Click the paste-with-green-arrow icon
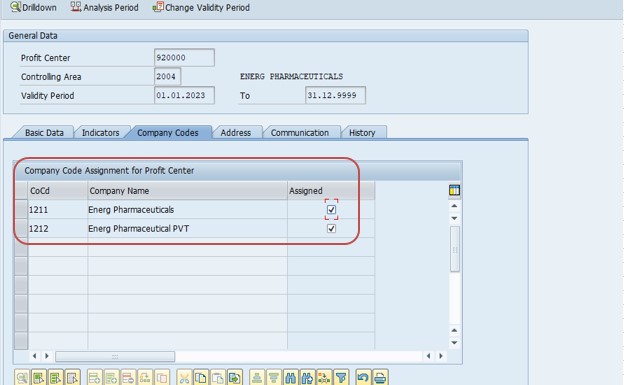624x385 pixels. pyautogui.click(x=234, y=377)
